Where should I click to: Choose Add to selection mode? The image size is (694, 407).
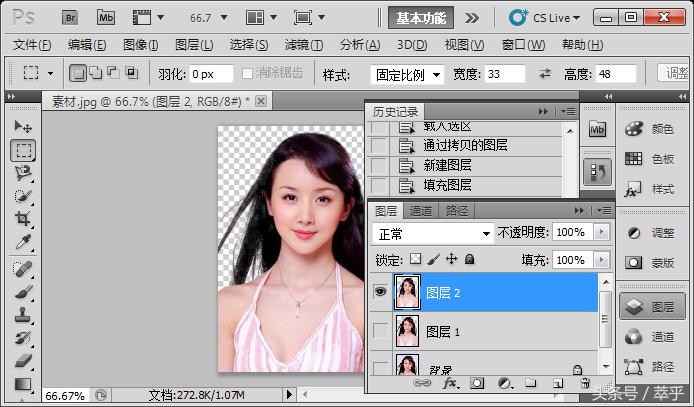point(96,73)
